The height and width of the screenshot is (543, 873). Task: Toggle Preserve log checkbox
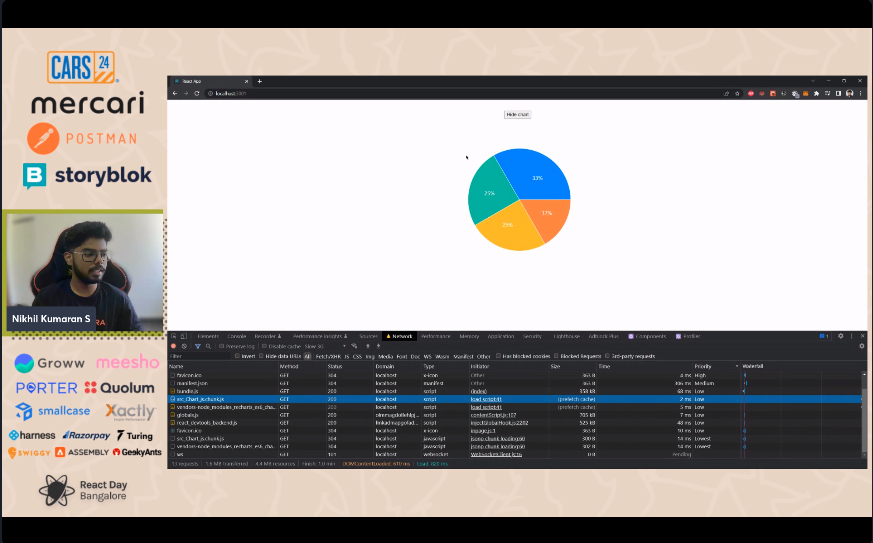[222, 346]
